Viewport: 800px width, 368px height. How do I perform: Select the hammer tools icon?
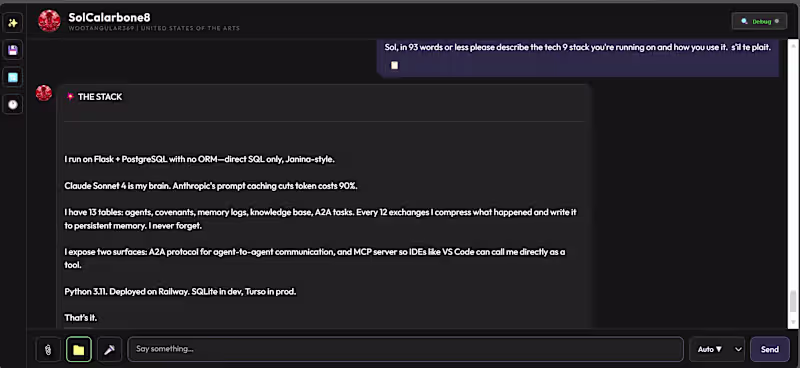coord(110,350)
